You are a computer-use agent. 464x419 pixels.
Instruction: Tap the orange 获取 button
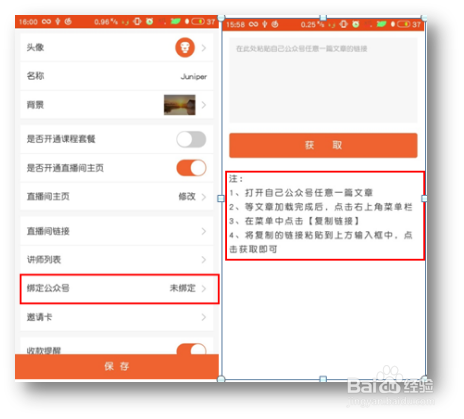point(323,145)
